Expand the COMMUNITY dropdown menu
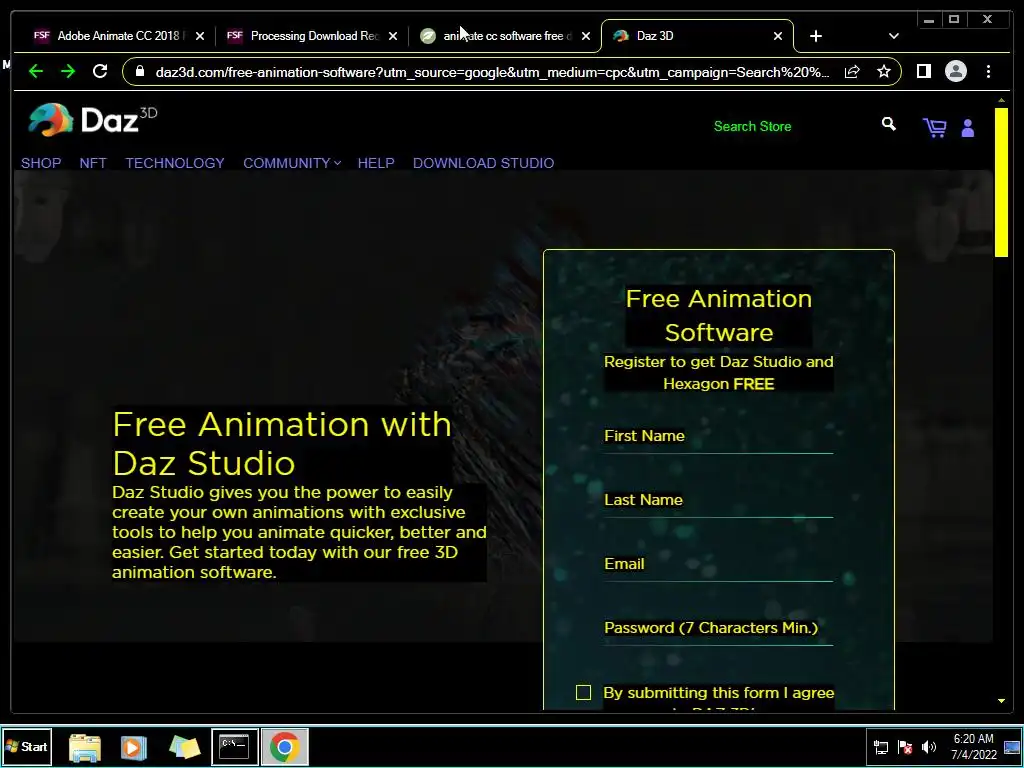 pos(292,163)
